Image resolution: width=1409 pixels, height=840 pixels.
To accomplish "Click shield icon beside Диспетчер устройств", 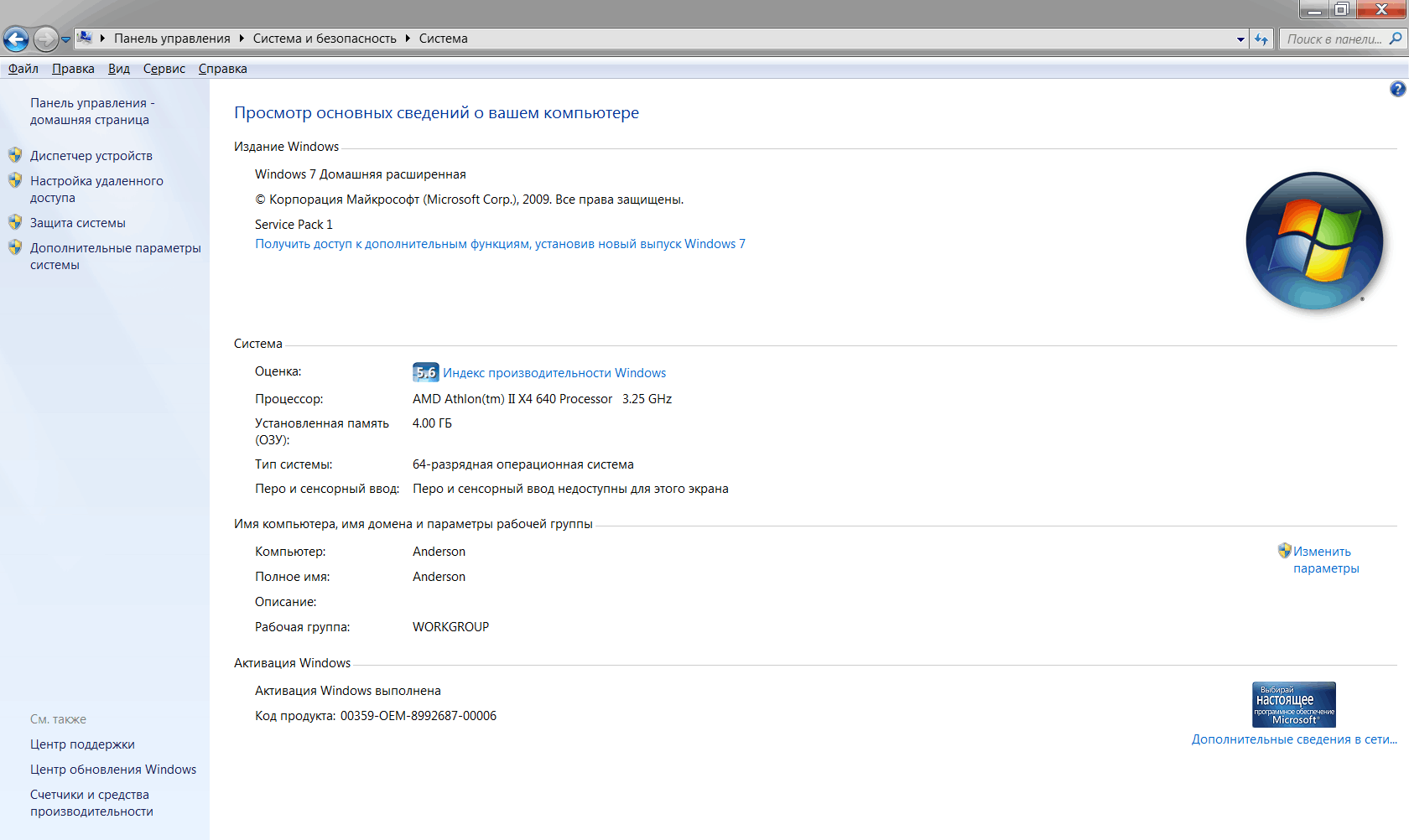I will pos(15,155).
